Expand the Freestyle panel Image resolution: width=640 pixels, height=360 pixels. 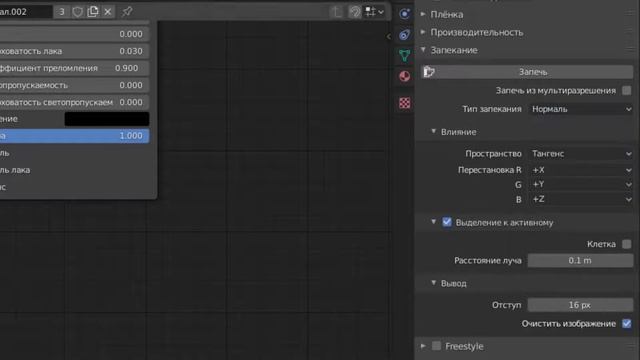point(423,346)
